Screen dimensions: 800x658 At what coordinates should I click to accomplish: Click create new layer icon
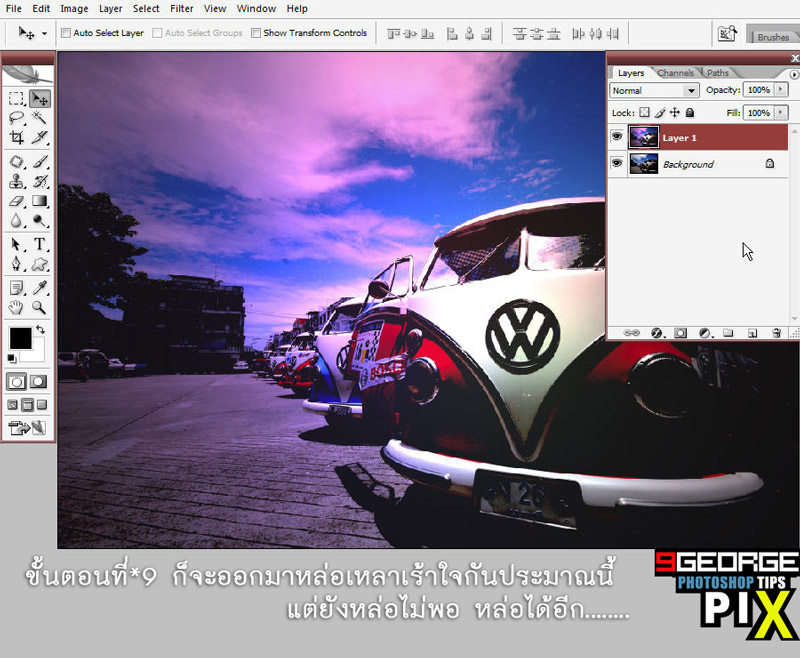(x=752, y=333)
